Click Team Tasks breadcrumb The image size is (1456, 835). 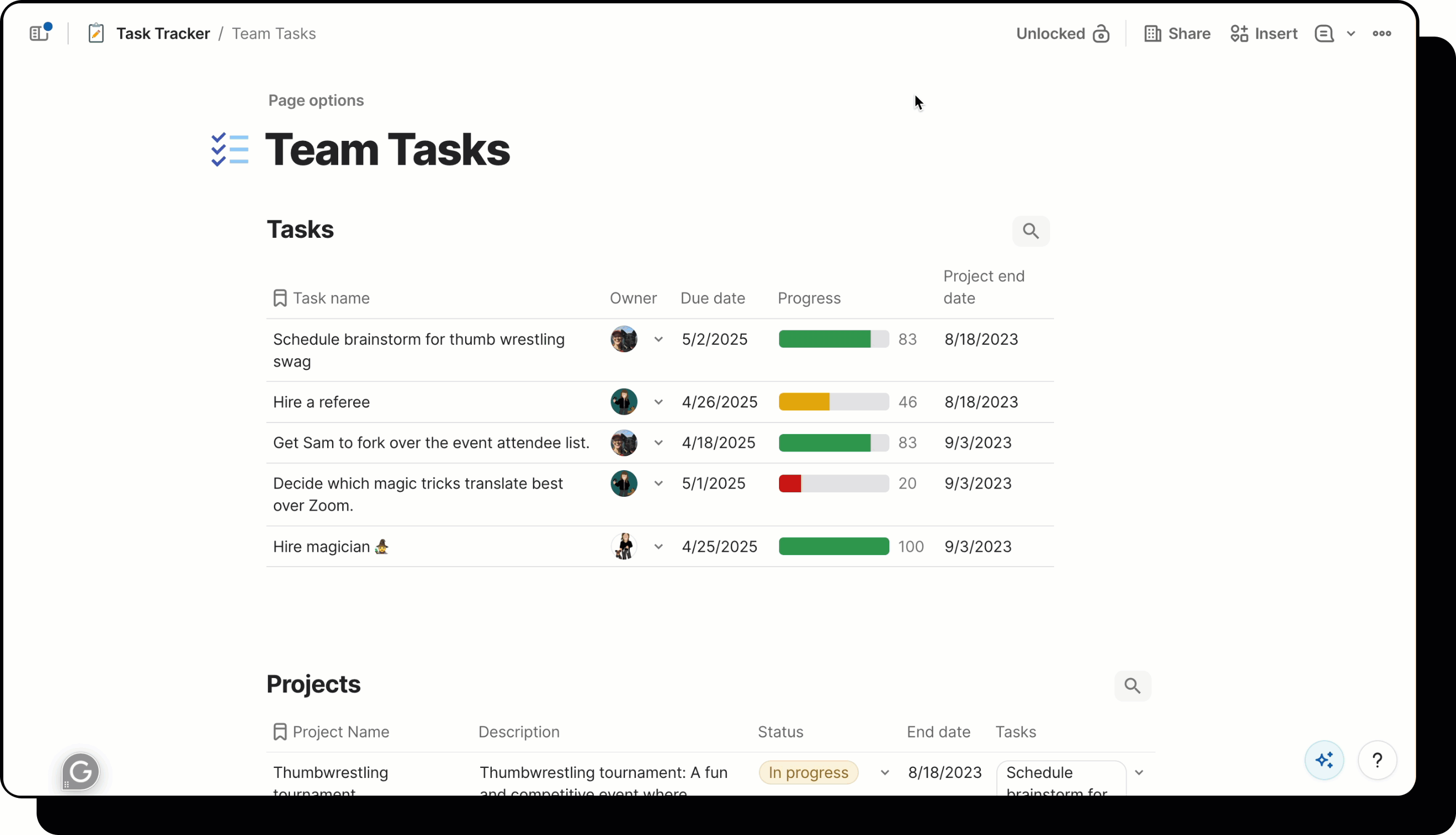273,34
